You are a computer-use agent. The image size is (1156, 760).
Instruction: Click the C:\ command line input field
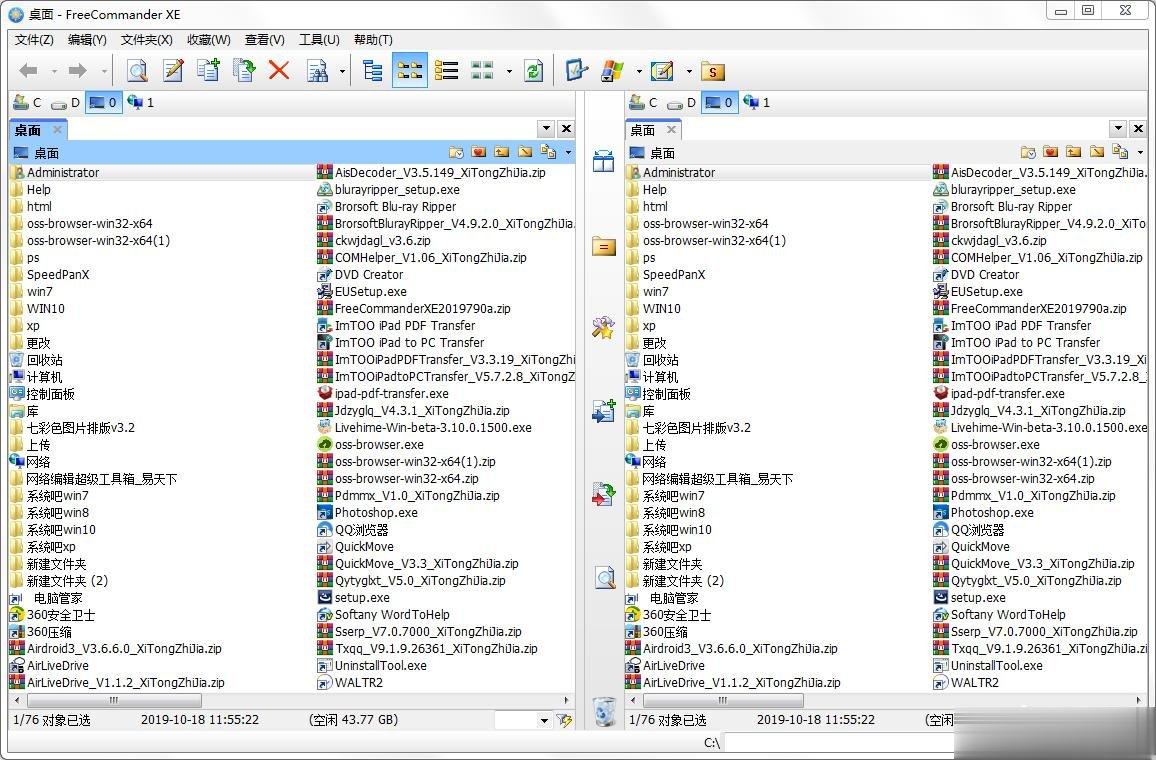(840, 742)
